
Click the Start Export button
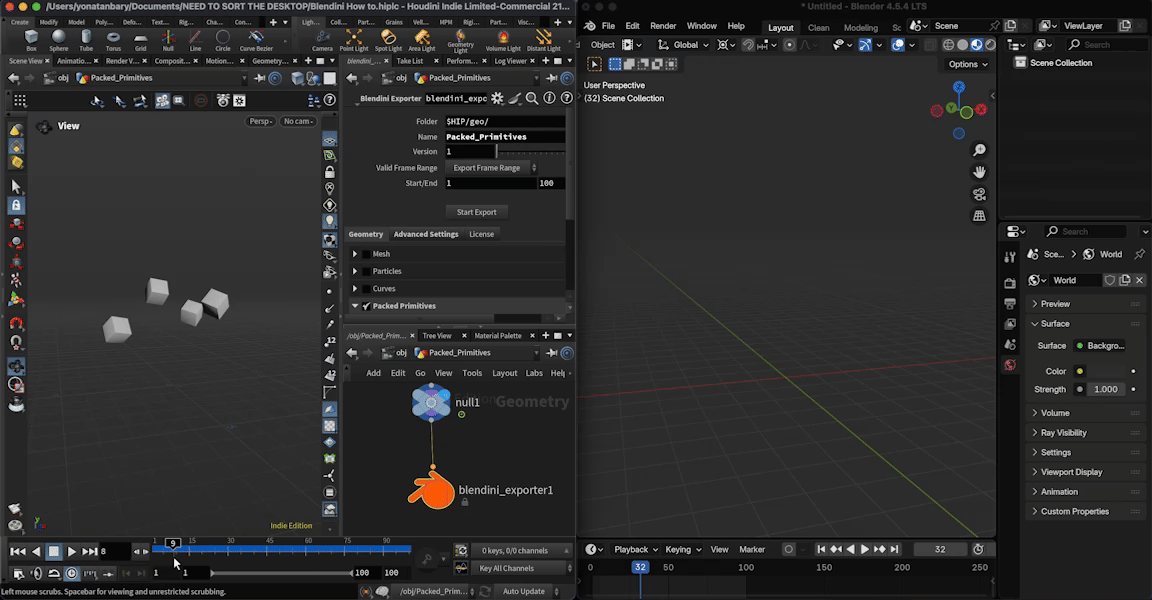477,212
